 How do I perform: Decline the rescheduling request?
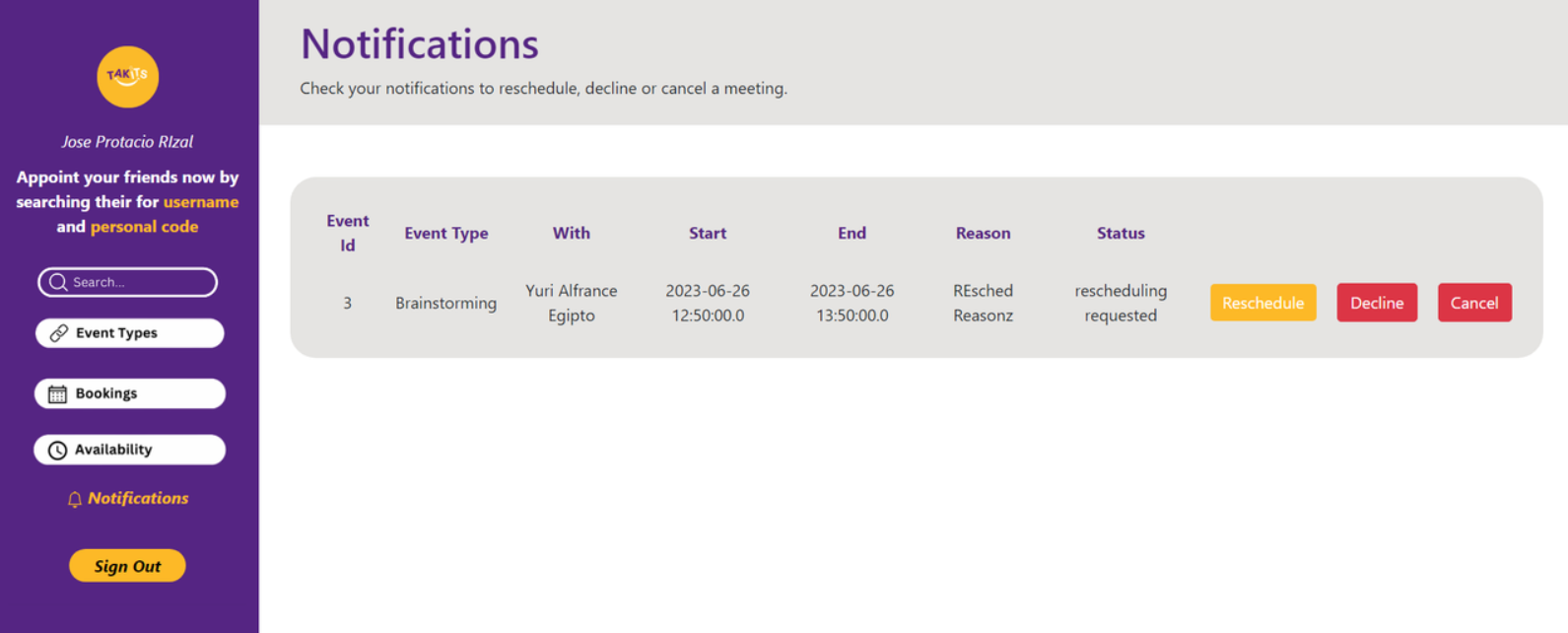click(x=1376, y=303)
